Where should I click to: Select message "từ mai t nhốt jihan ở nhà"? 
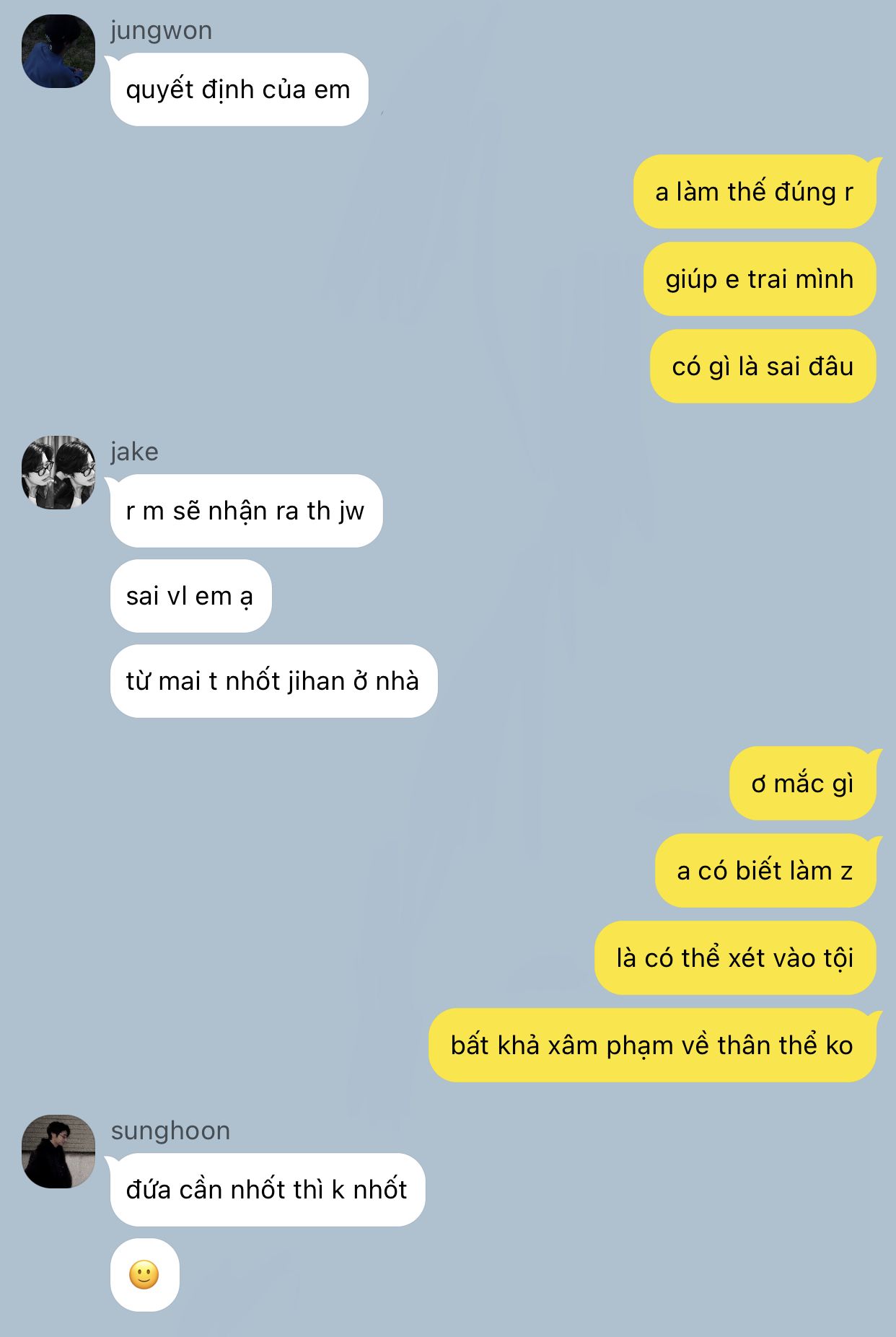coord(273,681)
